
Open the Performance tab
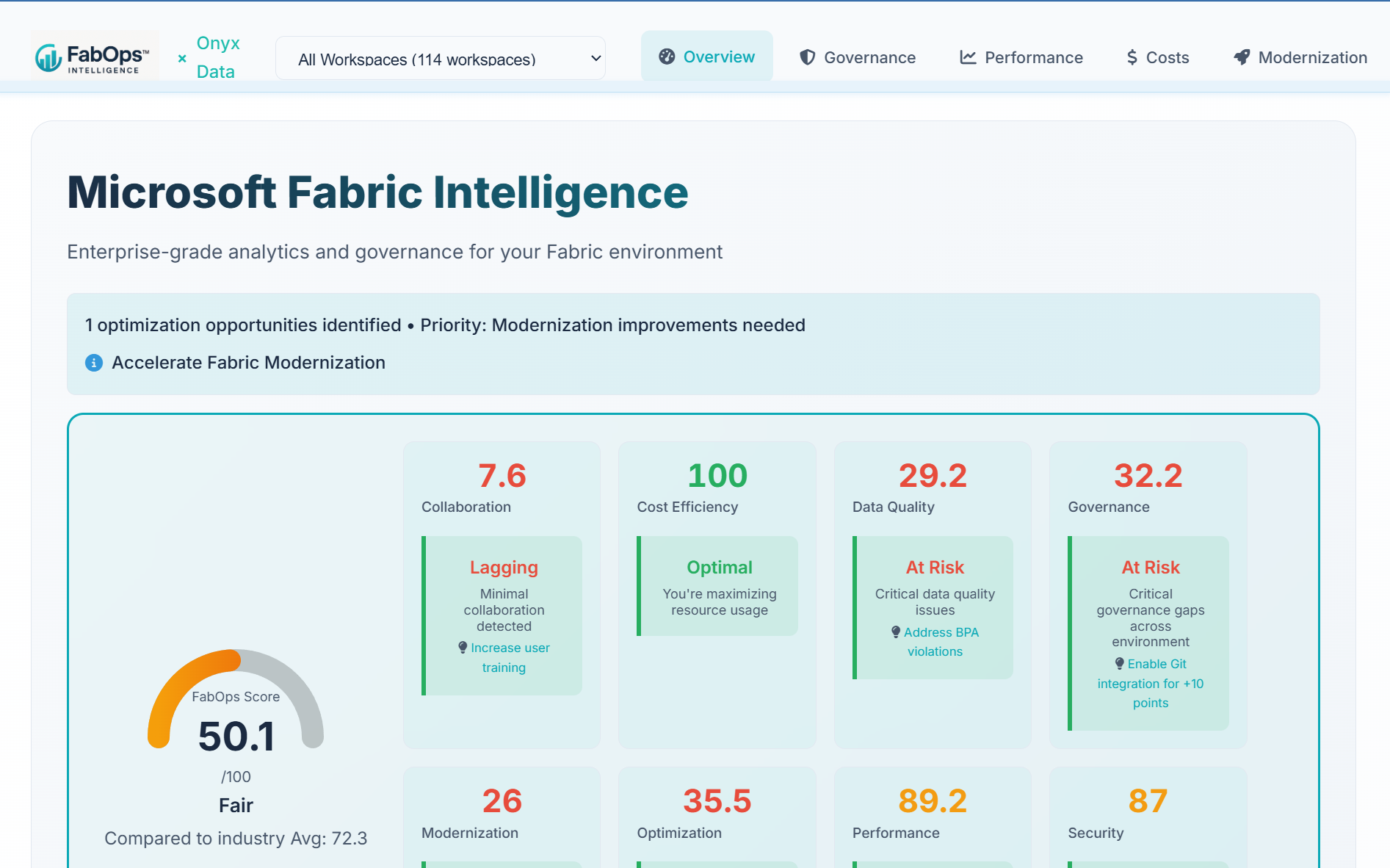coord(1021,57)
